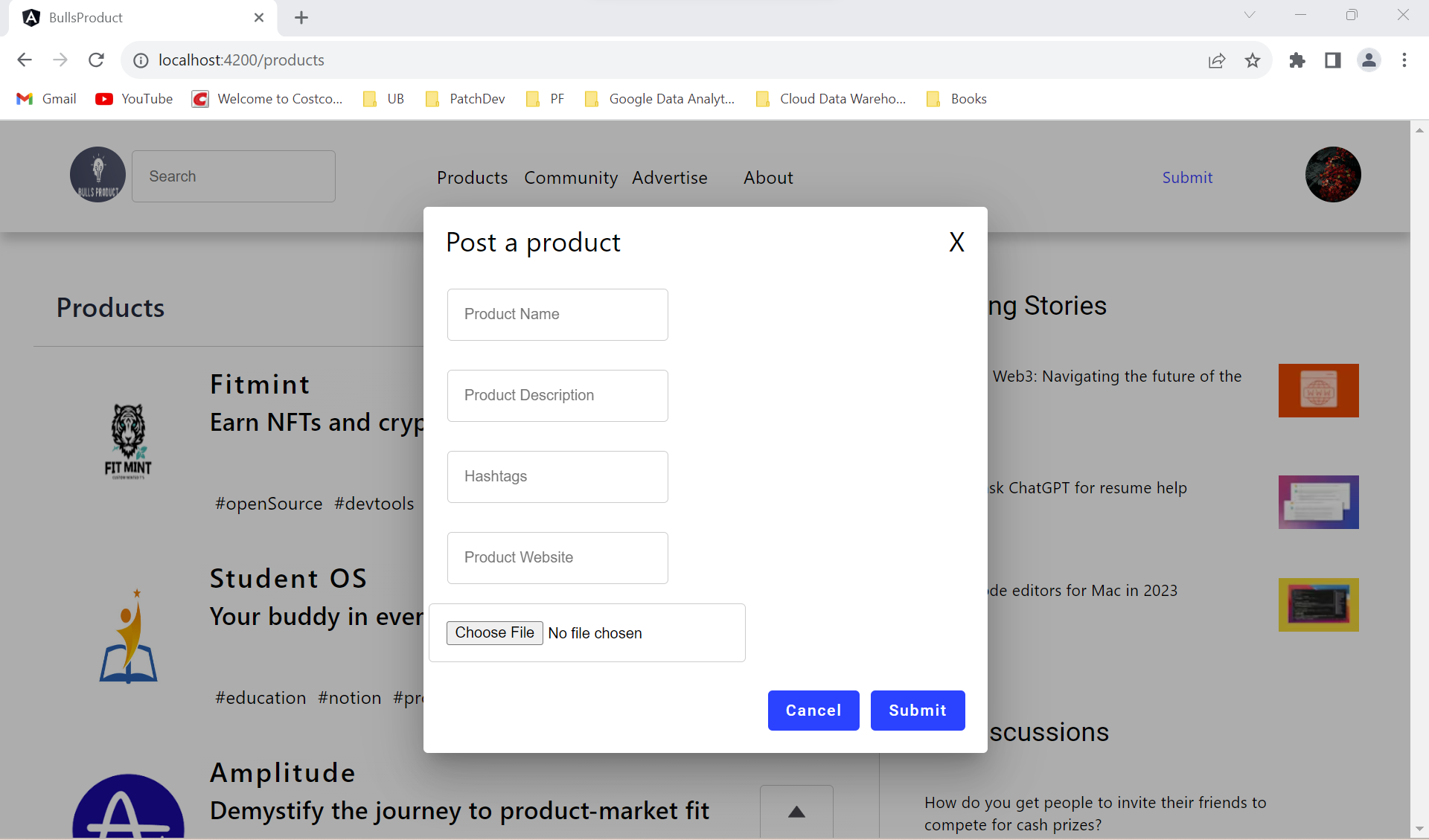Bookmark the page via the star icon
1429x840 pixels.
pyautogui.click(x=1253, y=60)
